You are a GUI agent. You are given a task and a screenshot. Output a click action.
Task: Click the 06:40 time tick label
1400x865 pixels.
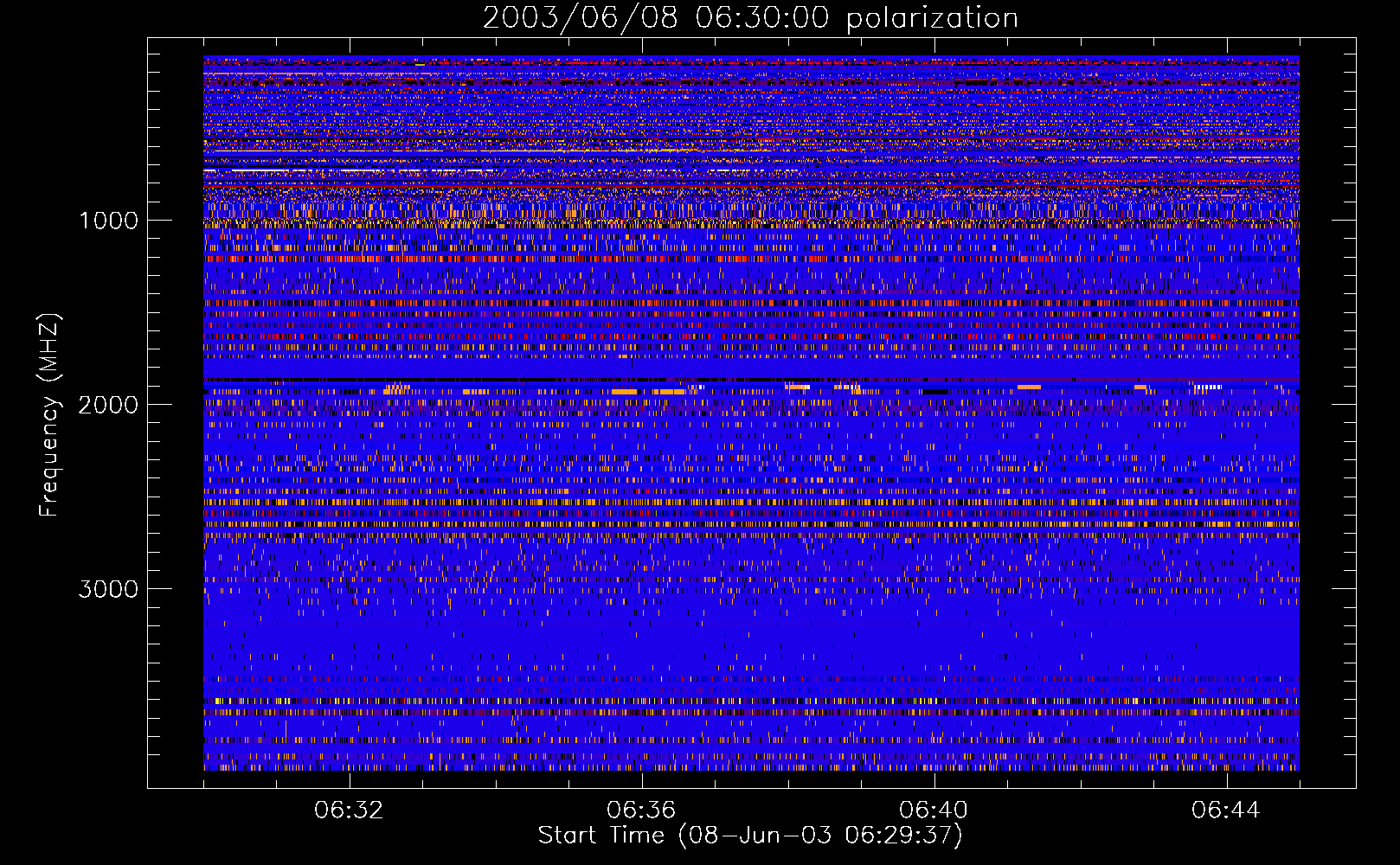[934, 811]
